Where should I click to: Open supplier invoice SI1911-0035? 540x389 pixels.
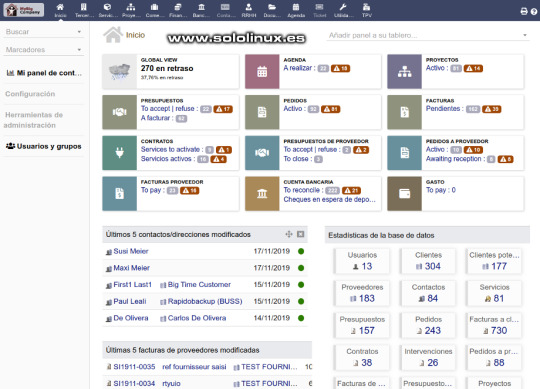click(x=134, y=367)
